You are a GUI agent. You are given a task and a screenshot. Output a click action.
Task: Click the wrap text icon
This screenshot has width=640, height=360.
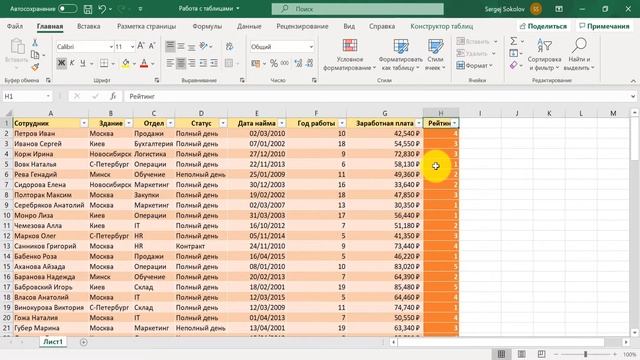229,46
